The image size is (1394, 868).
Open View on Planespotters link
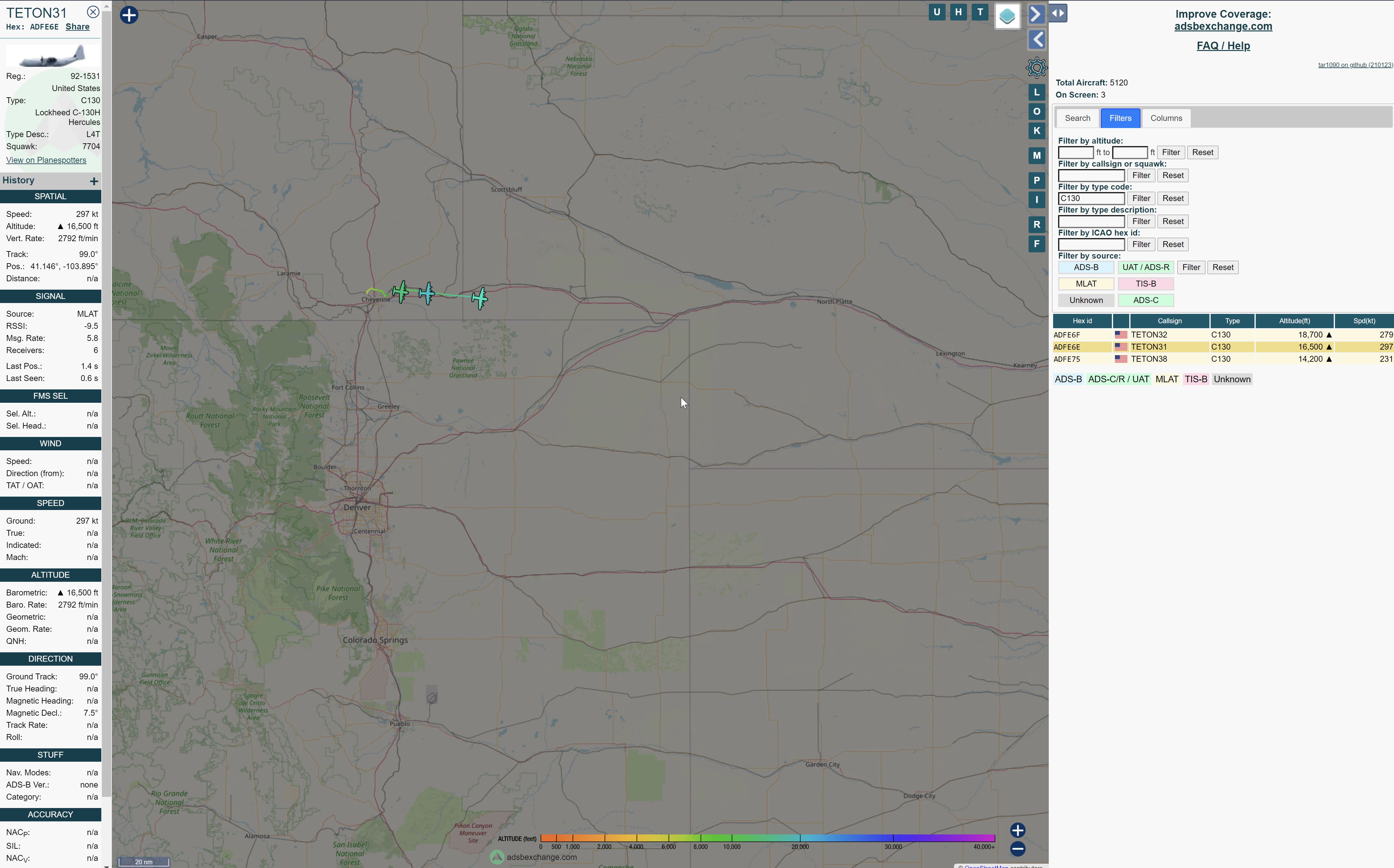click(46, 160)
